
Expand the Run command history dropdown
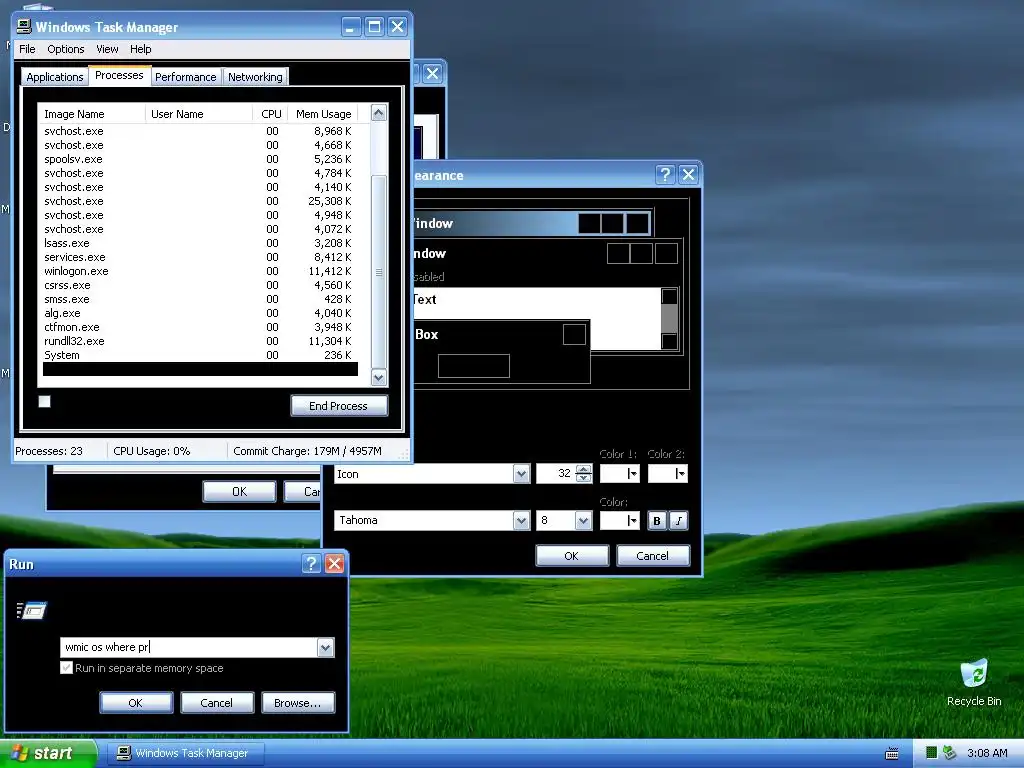[x=325, y=647]
